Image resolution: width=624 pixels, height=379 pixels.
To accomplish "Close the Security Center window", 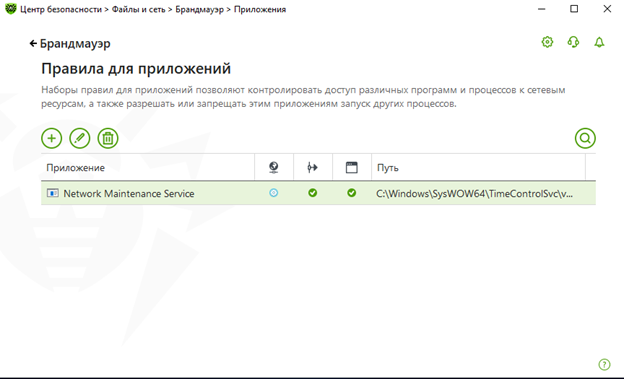I will click(607, 9).
